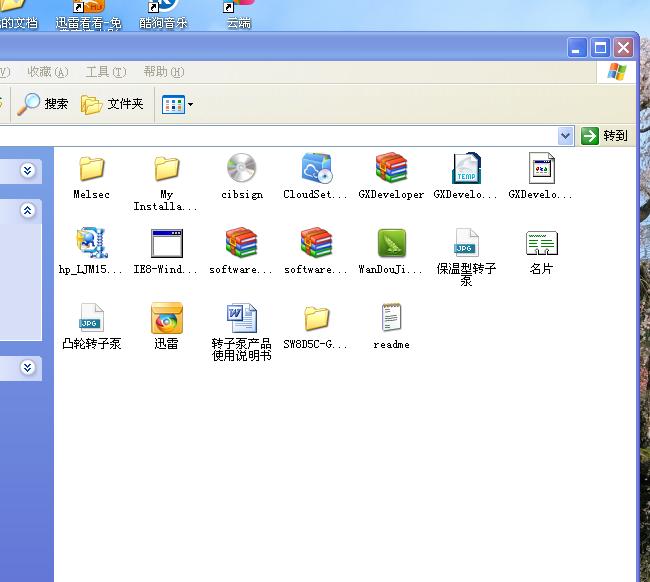The width and height of the screenshot is (650, 582).
Task: Select the cibsign disc icon
Action: click(241, 169)
